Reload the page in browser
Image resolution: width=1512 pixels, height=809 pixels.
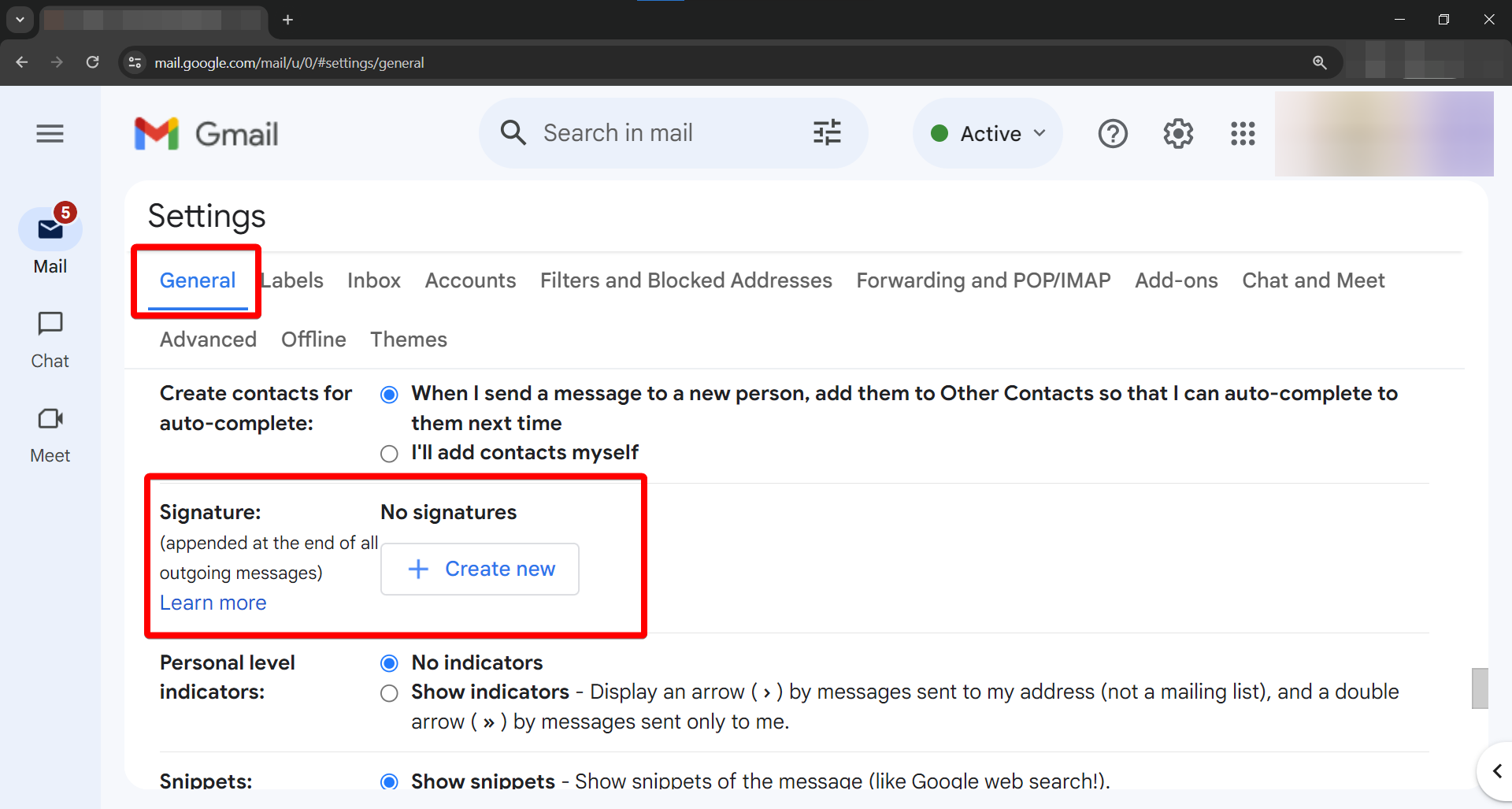[92, 62]
